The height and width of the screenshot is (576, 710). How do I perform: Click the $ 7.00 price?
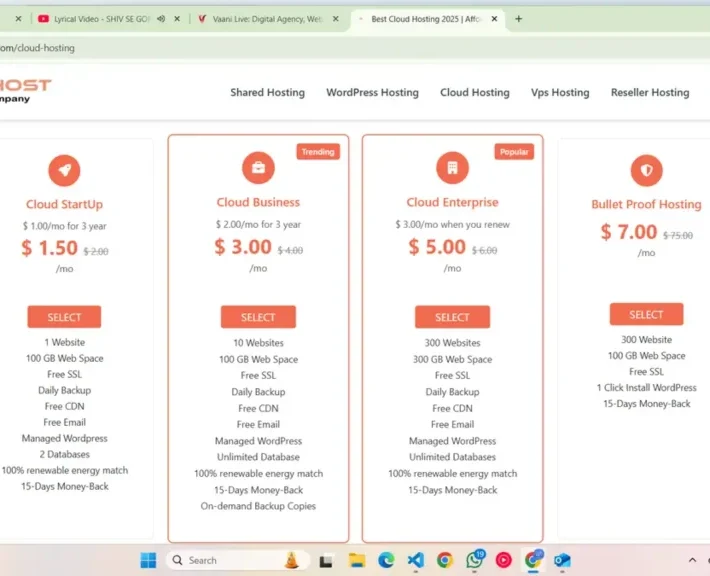[x=628, y=232]
